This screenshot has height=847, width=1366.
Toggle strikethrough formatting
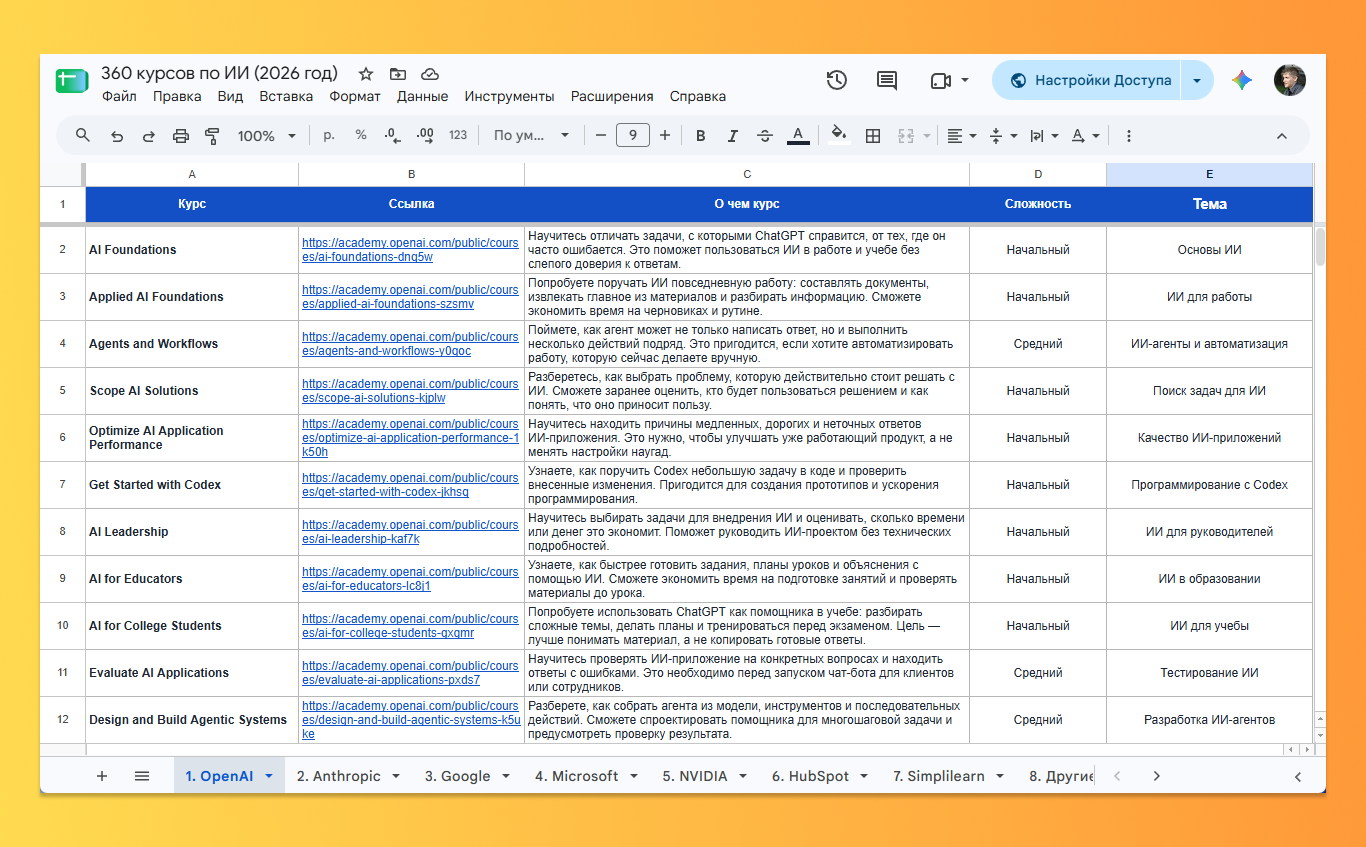765,136
